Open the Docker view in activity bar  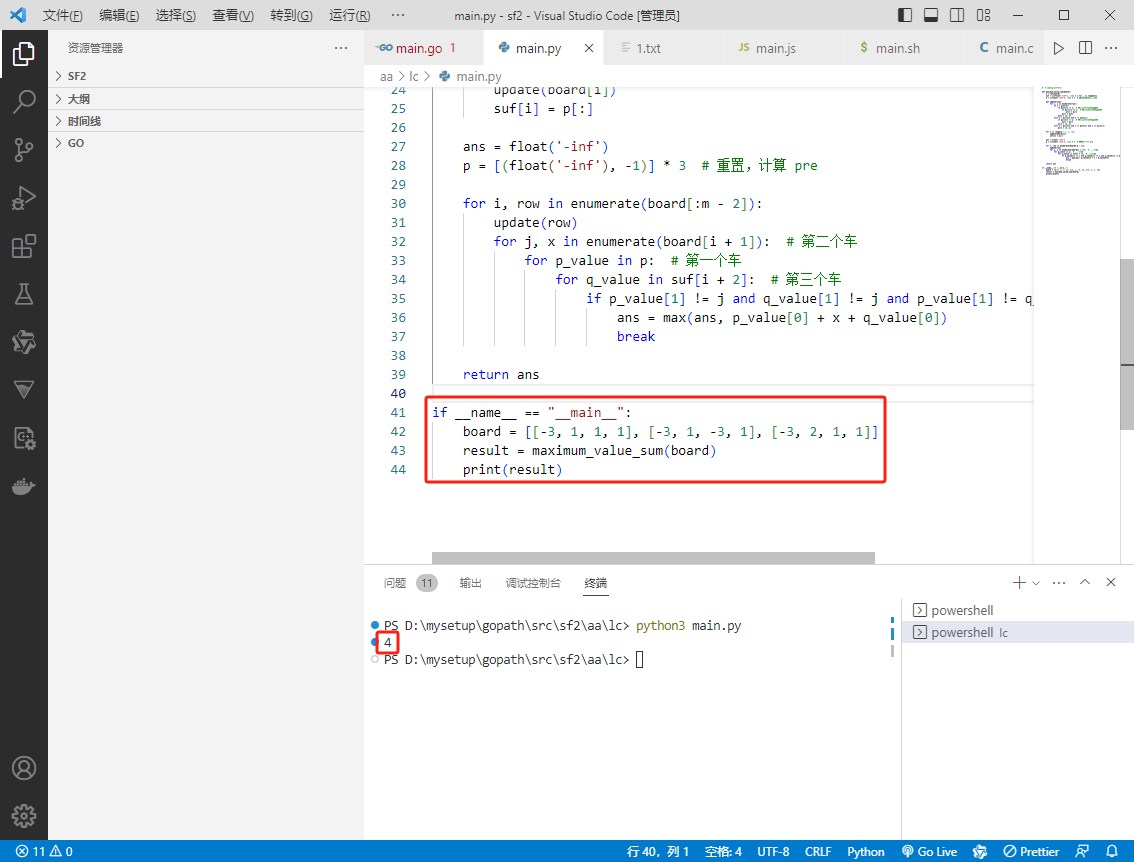tap(24, 487)
